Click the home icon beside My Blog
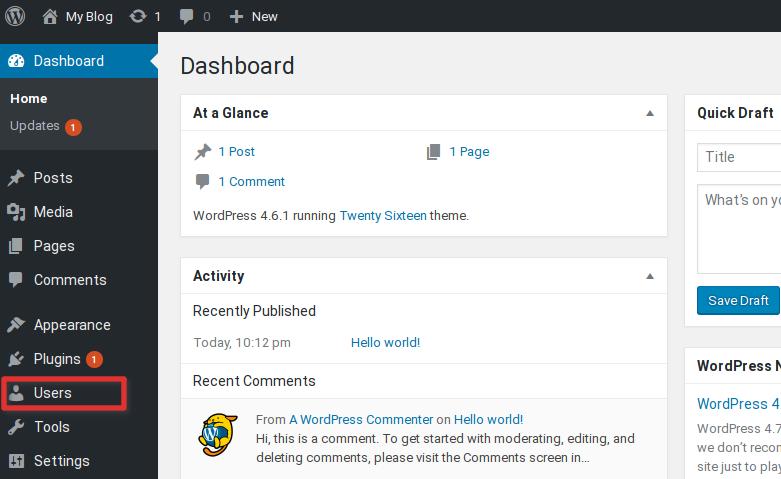Viewport: 781px width, 479px height. pyautogui.click(x=50, y=16)
